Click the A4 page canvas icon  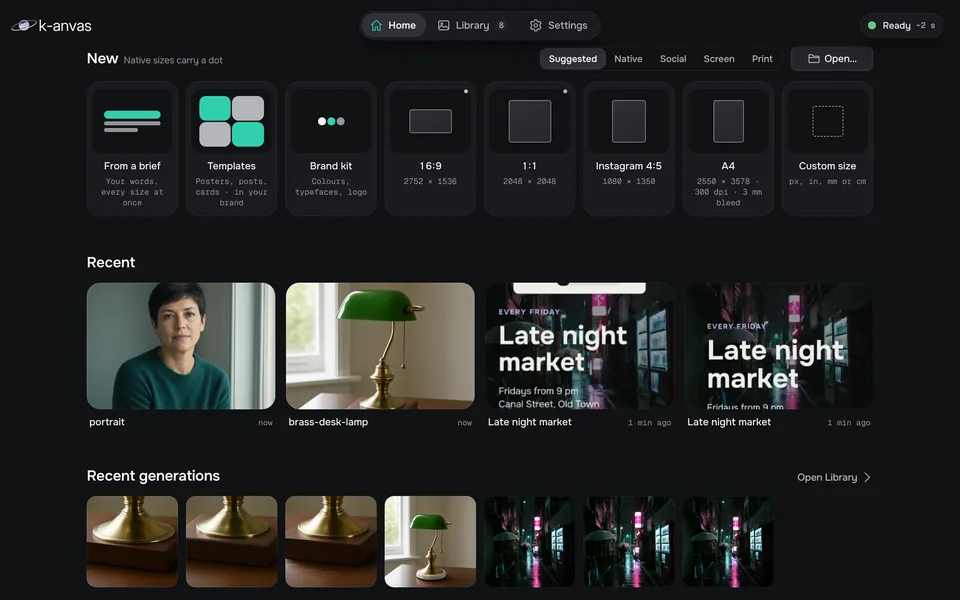coord(729,121)
